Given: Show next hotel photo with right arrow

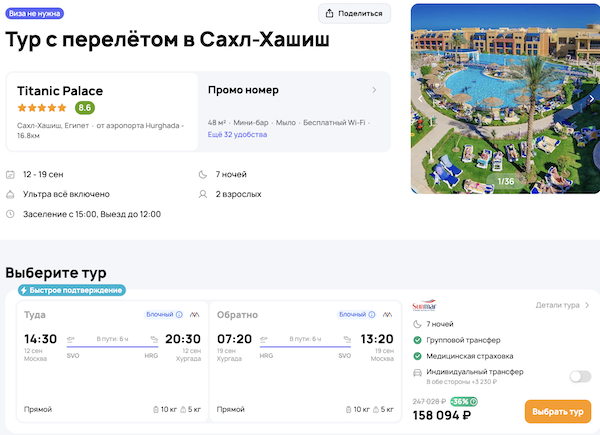Looking at the screenshot, I should coord(591,98).
